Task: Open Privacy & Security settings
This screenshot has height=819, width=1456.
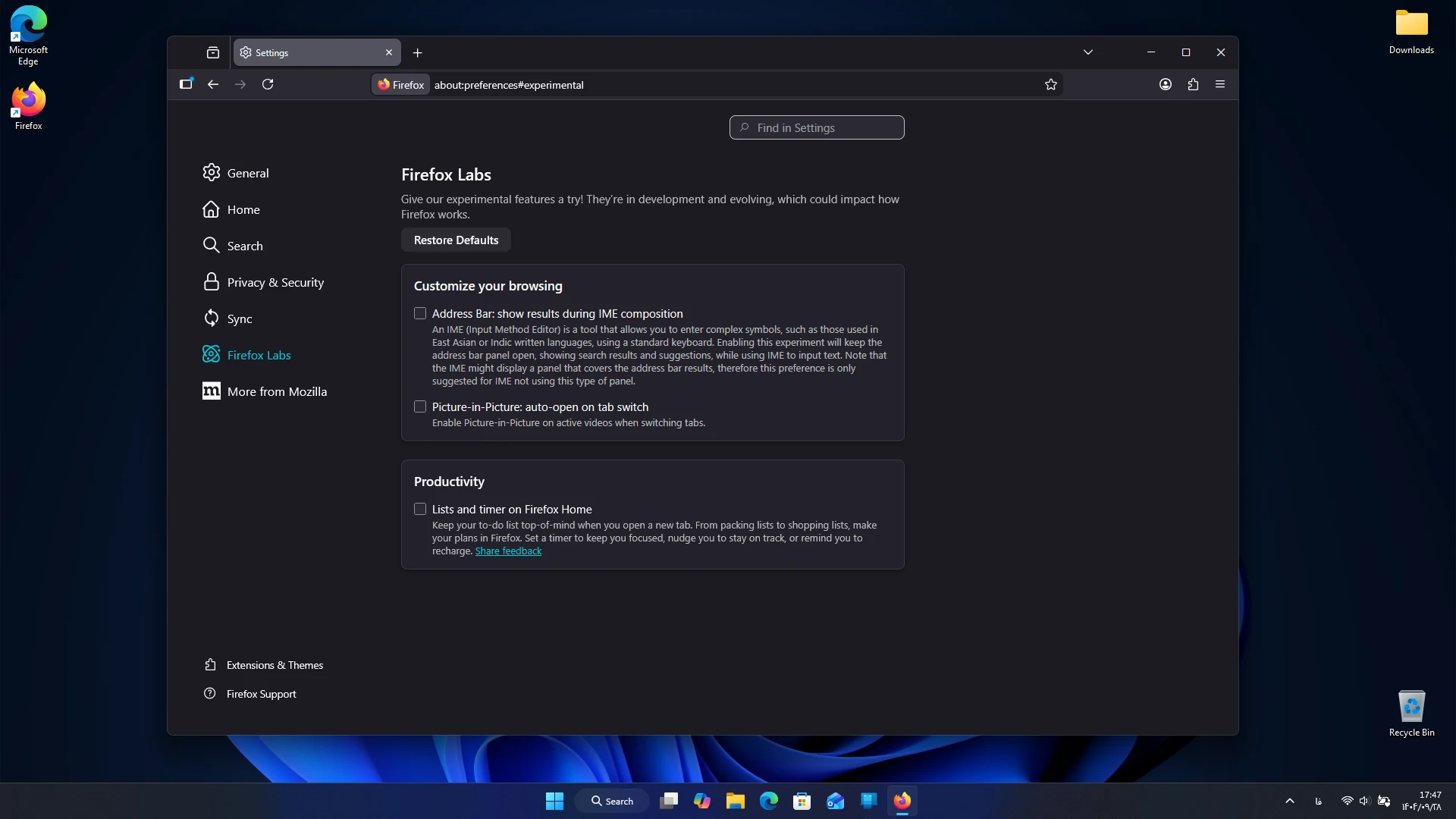Action: click(263, 282)
